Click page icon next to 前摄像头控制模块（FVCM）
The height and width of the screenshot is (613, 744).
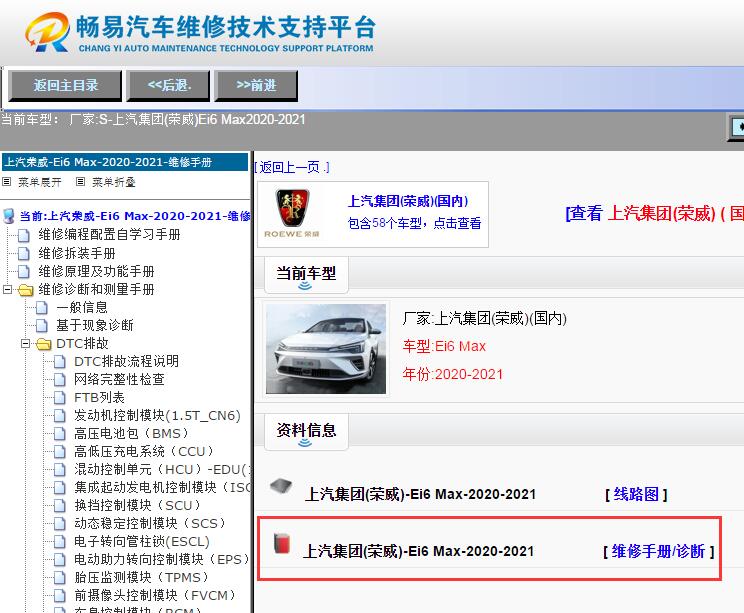(x=60, y=596)
